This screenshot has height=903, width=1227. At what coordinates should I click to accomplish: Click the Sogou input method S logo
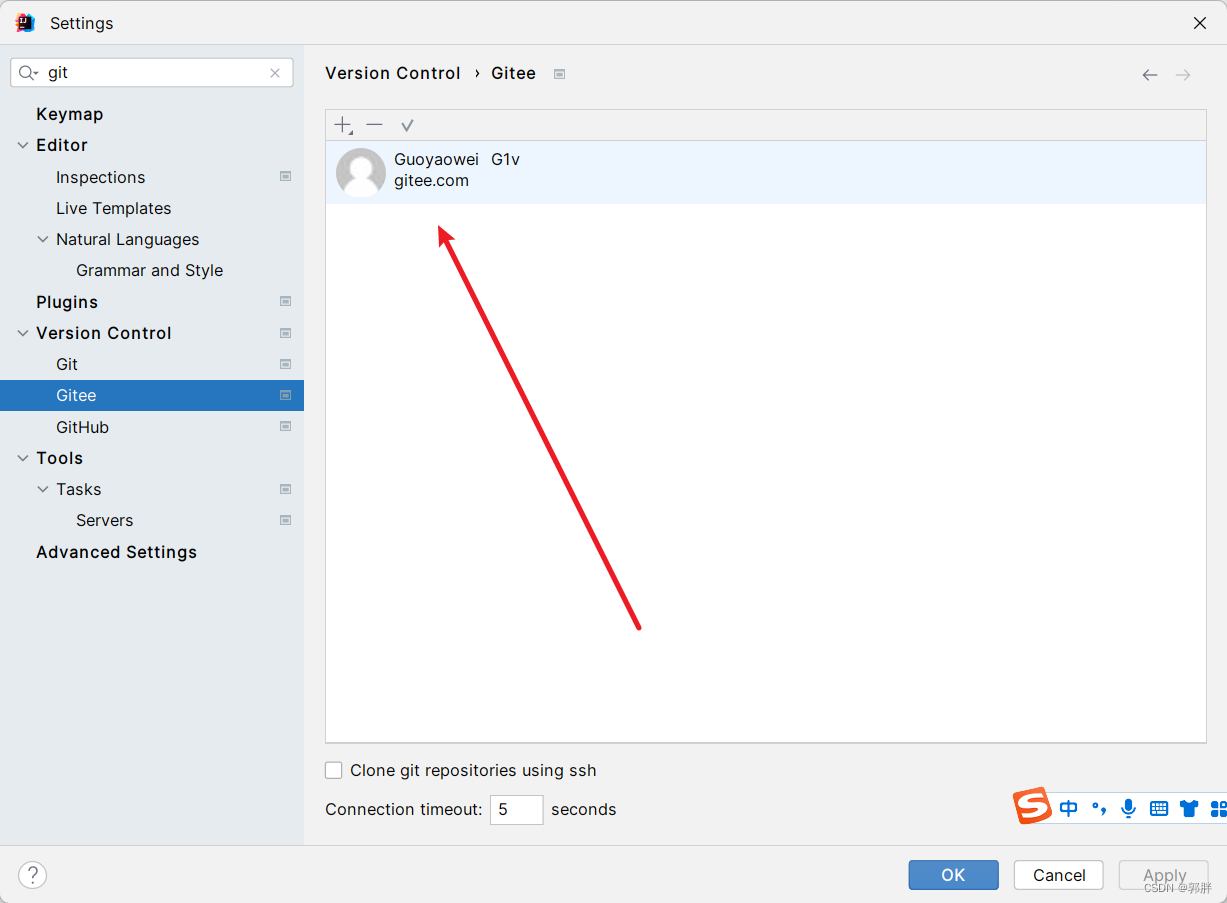pos(1033,805)
